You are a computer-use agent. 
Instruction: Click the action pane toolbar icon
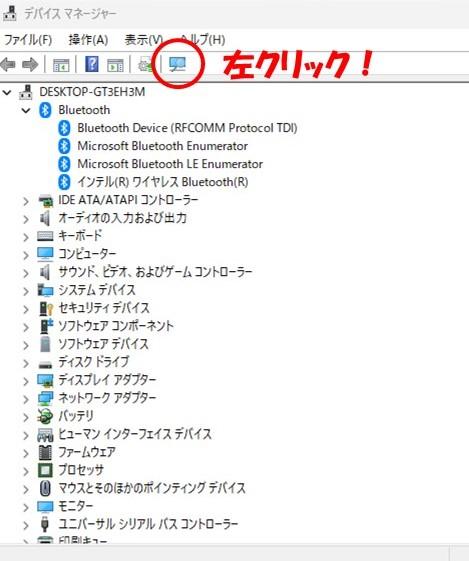(x=115, y=65)
